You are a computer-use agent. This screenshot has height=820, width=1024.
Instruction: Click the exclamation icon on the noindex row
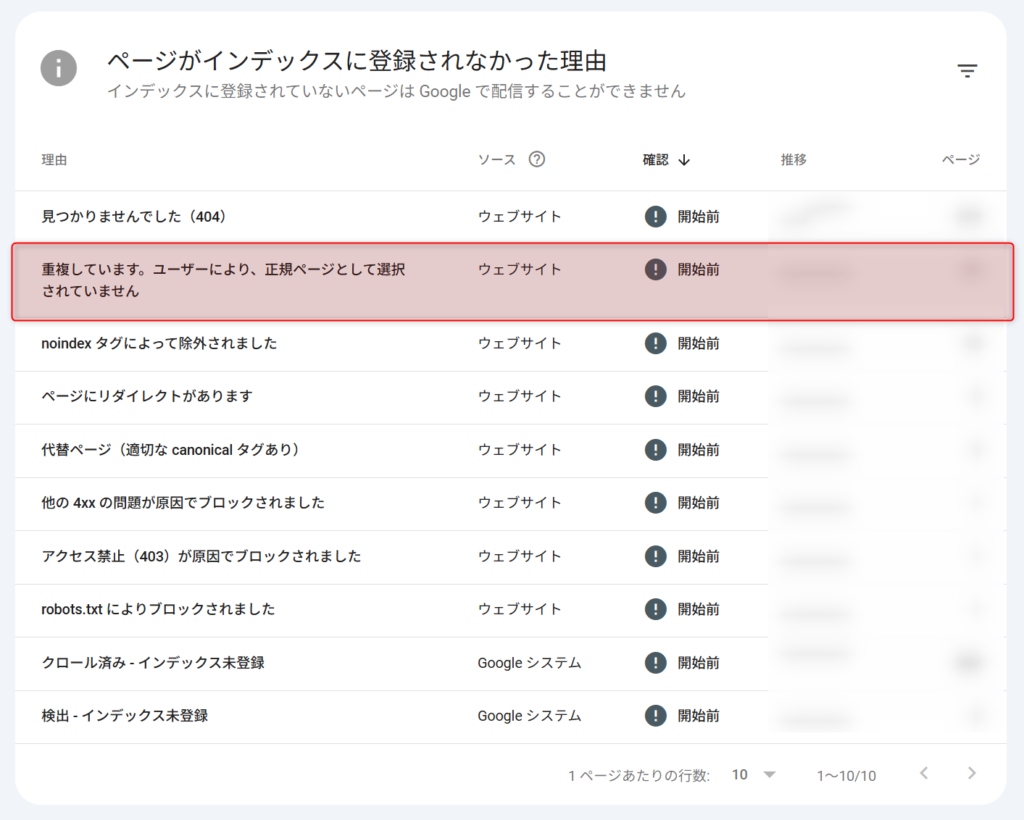(x=655, y=342)
